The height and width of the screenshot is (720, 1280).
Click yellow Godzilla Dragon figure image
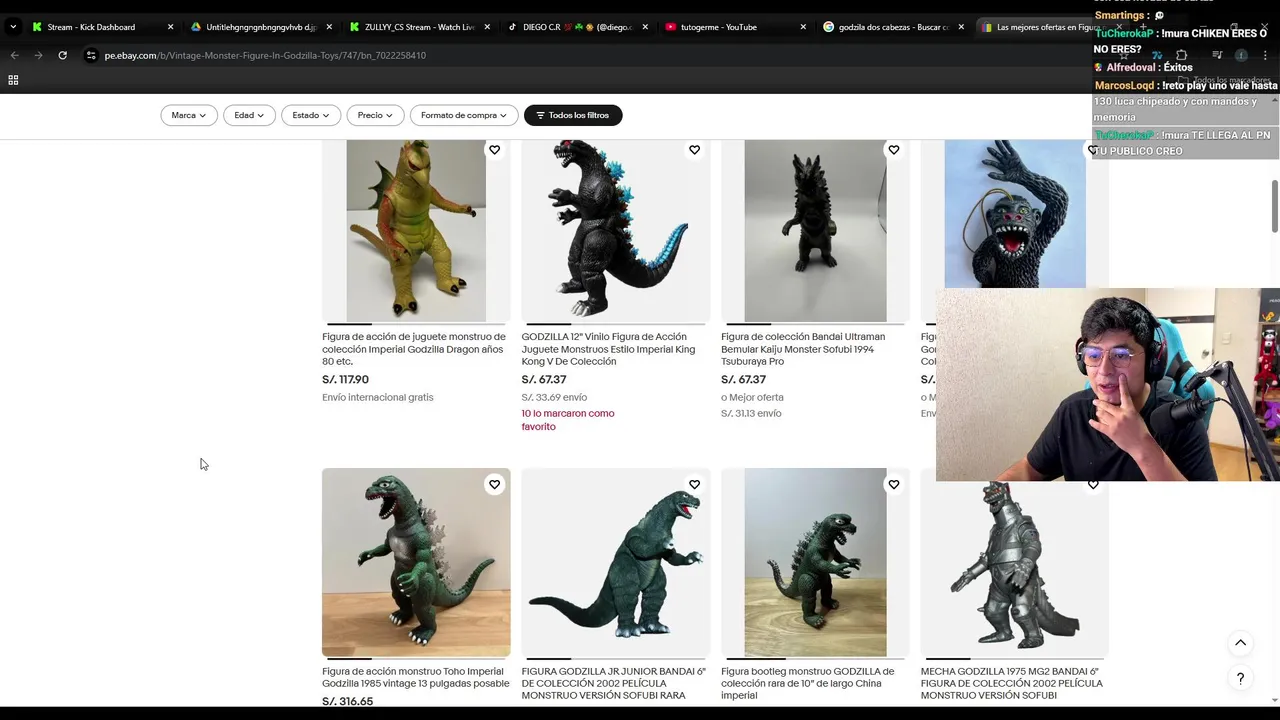[x=416, y=231]
